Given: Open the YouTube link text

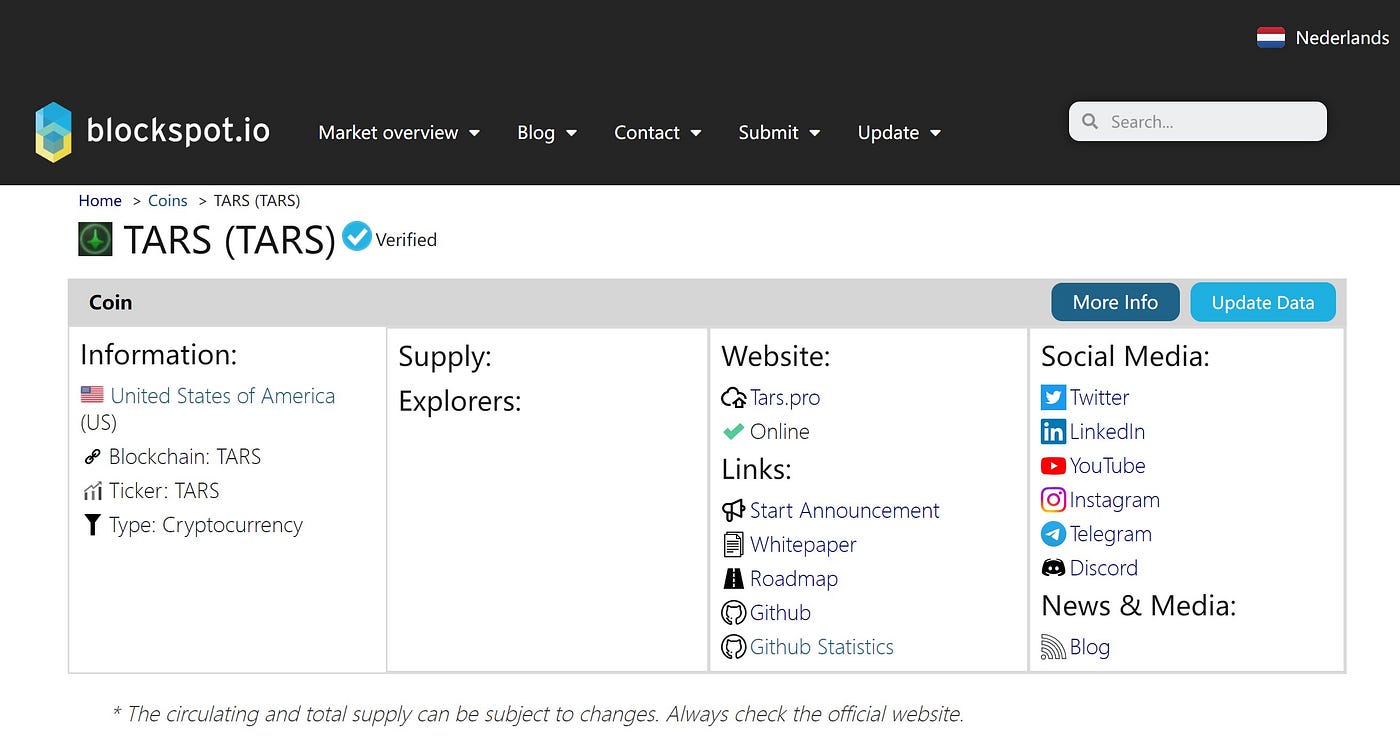Looking at the screenshot, I should click(1107, 465).
